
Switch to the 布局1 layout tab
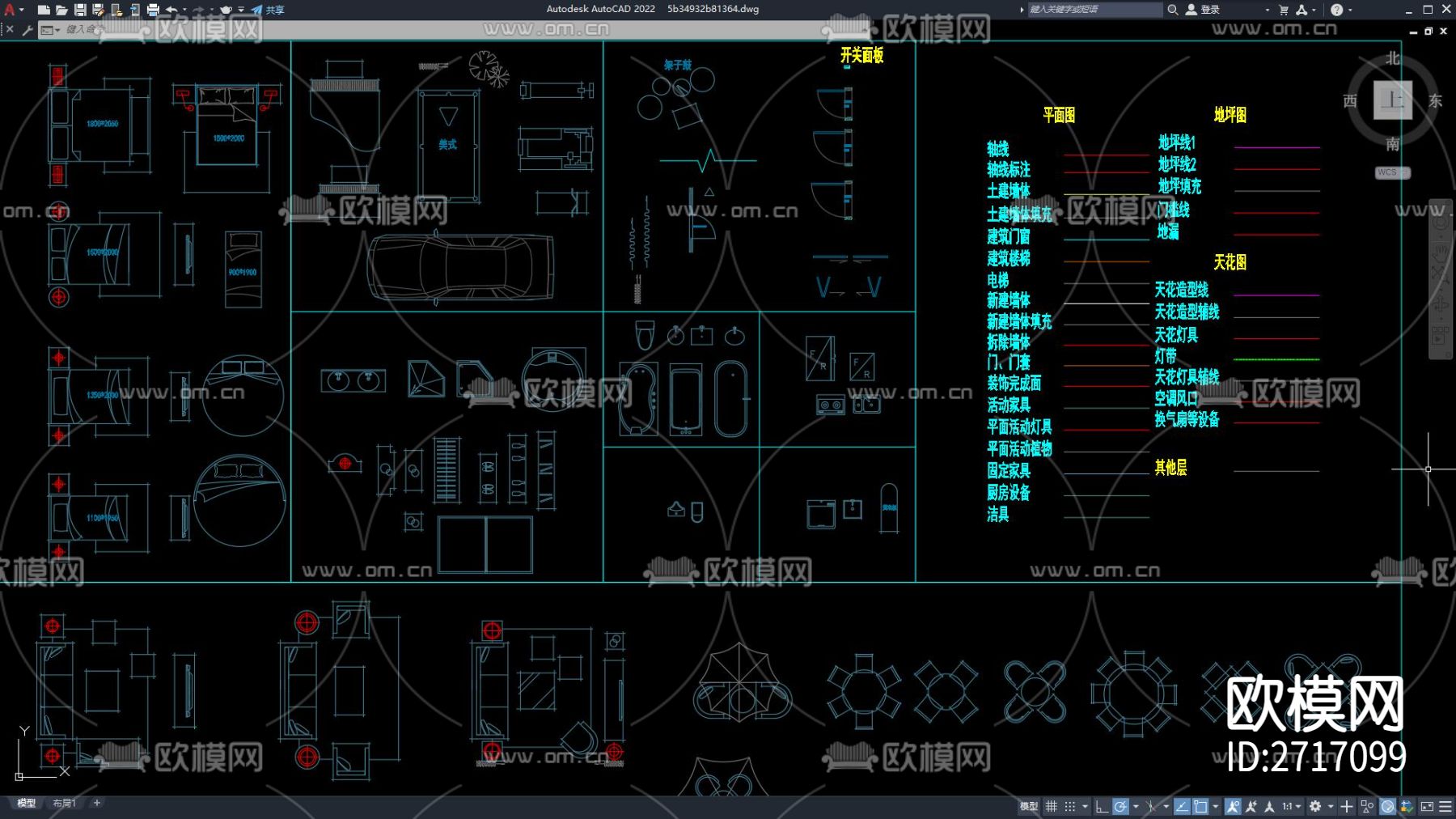click(x=64, y=803)
